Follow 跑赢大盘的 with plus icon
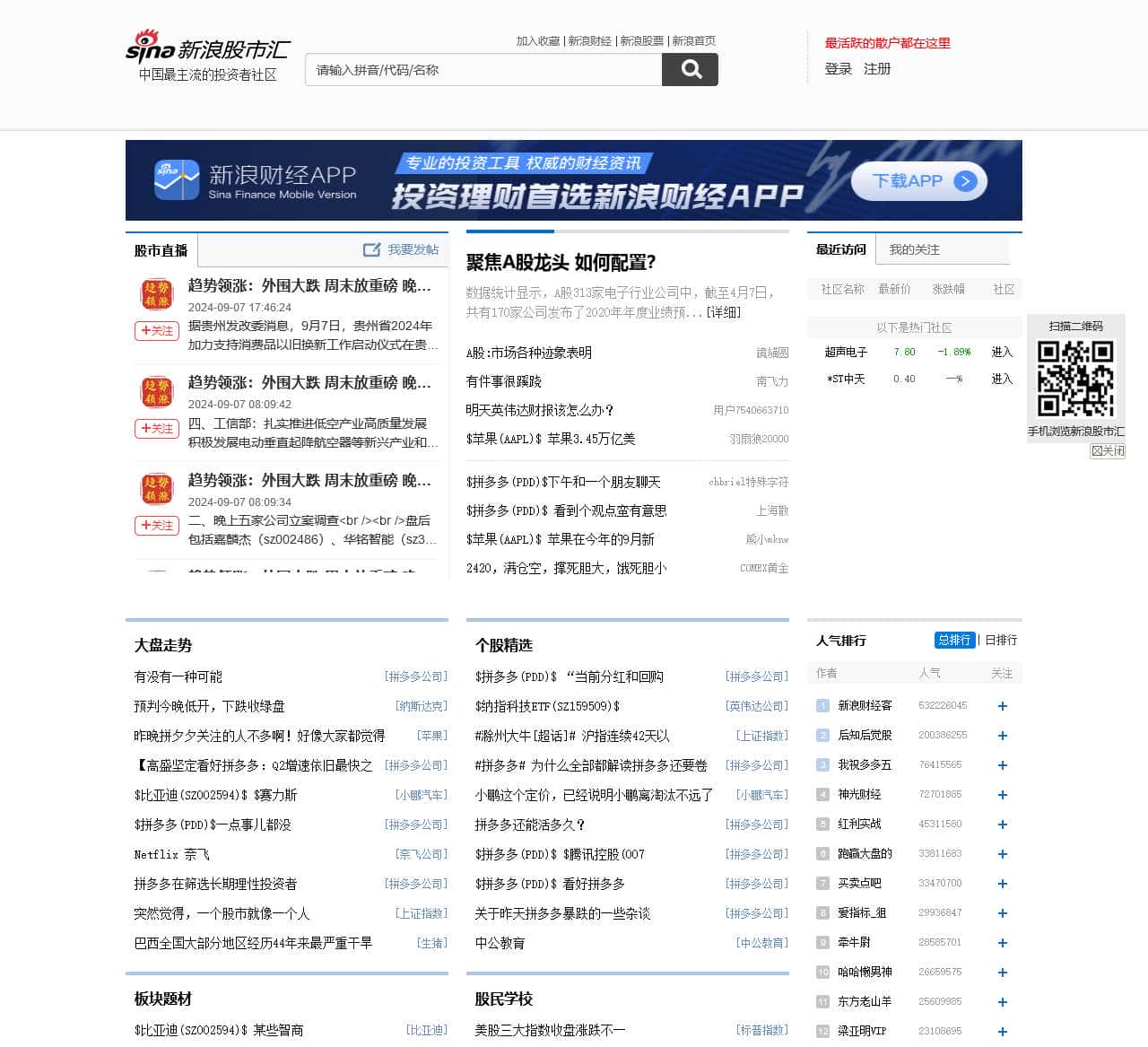 point(1003,854)
